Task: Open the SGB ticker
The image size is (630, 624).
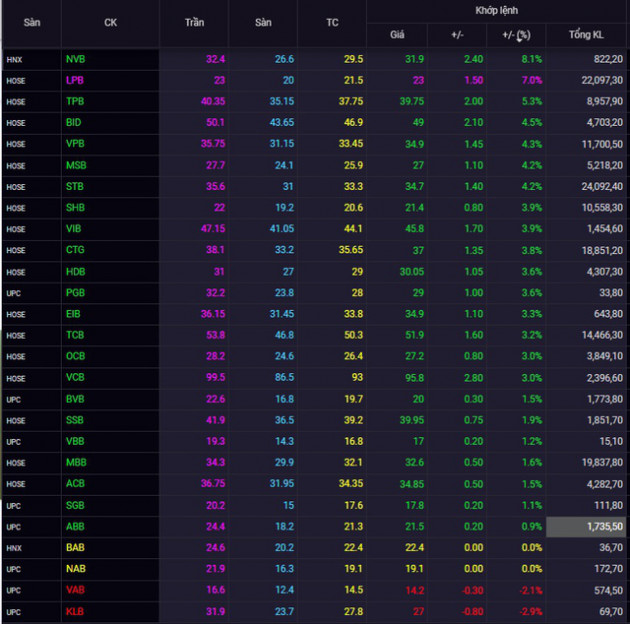Action: (75, 505)
